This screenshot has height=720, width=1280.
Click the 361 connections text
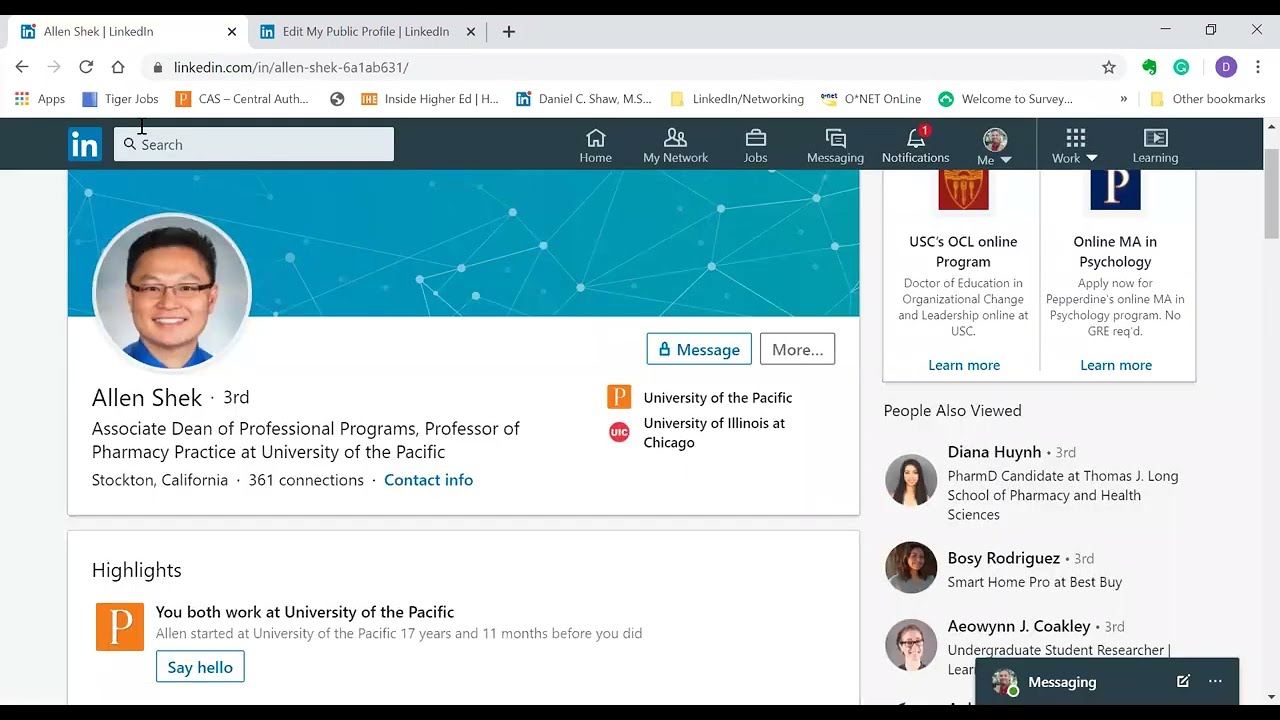[306, 480]
